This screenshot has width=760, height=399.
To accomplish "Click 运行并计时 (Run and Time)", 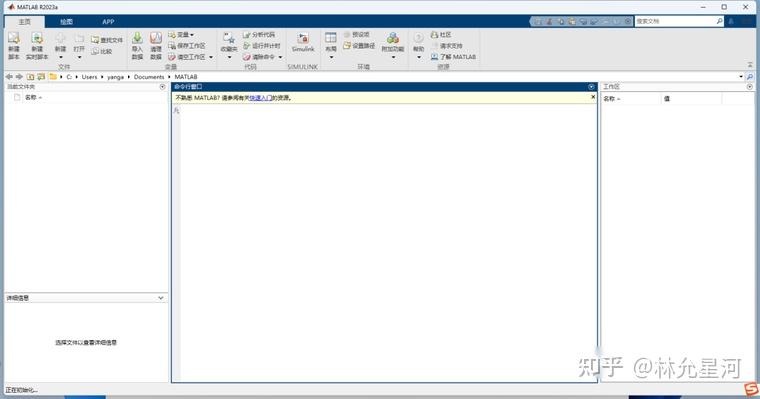I will click(x=262, y=46).
